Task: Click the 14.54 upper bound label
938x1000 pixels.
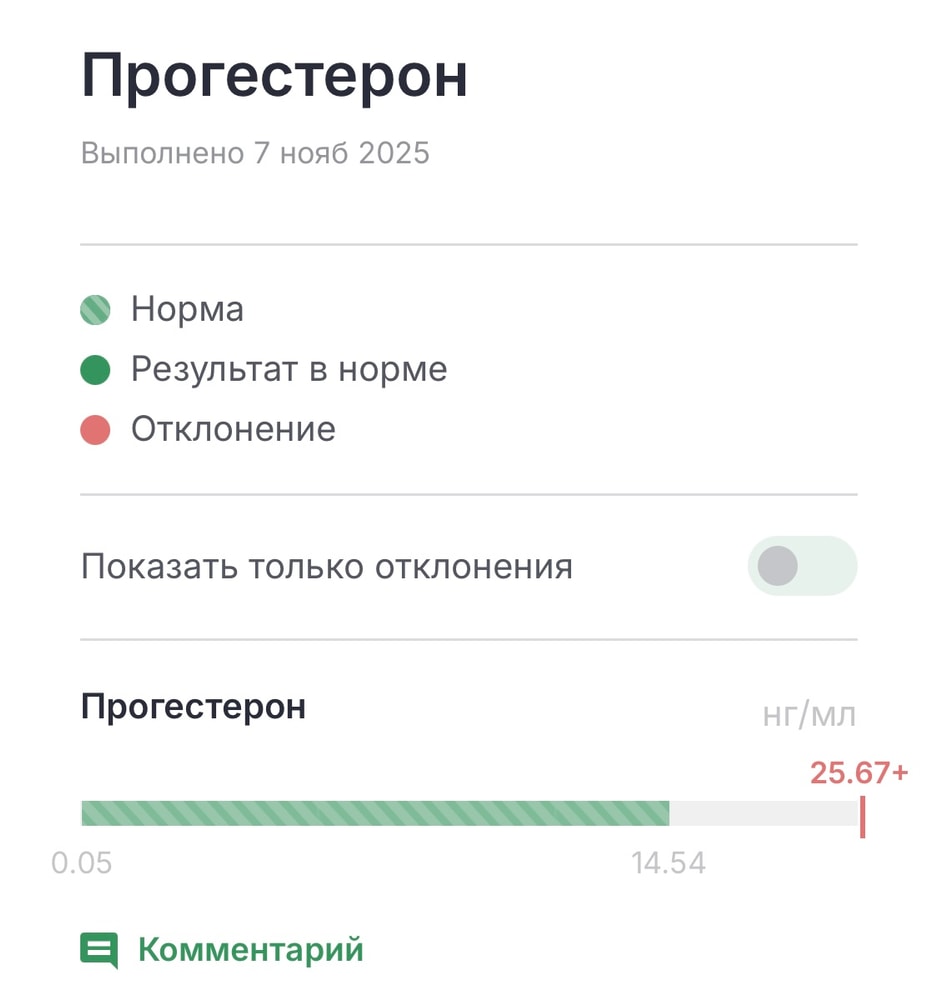Action: pyautogui.click(x=668, y=863)
